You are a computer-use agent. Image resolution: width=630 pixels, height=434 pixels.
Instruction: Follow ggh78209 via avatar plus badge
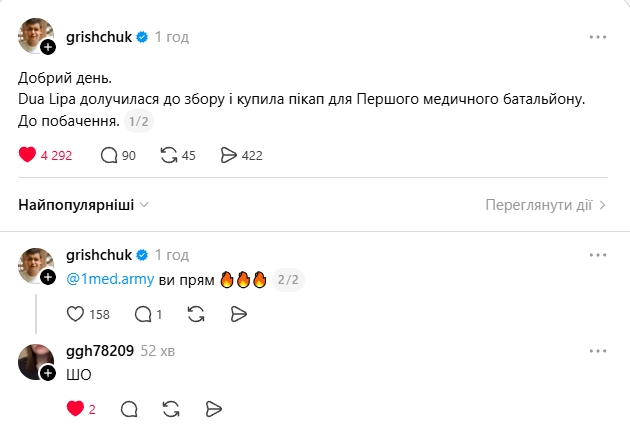tap(48, 373)
